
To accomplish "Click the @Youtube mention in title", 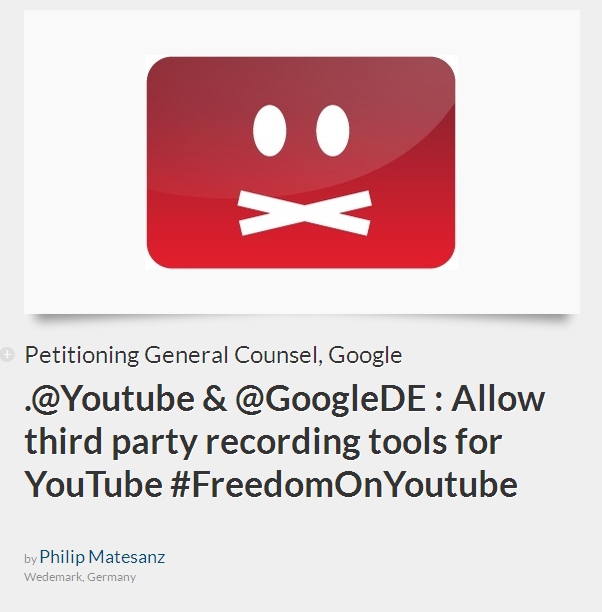I will pyautogui.click(x=112, y=399).
